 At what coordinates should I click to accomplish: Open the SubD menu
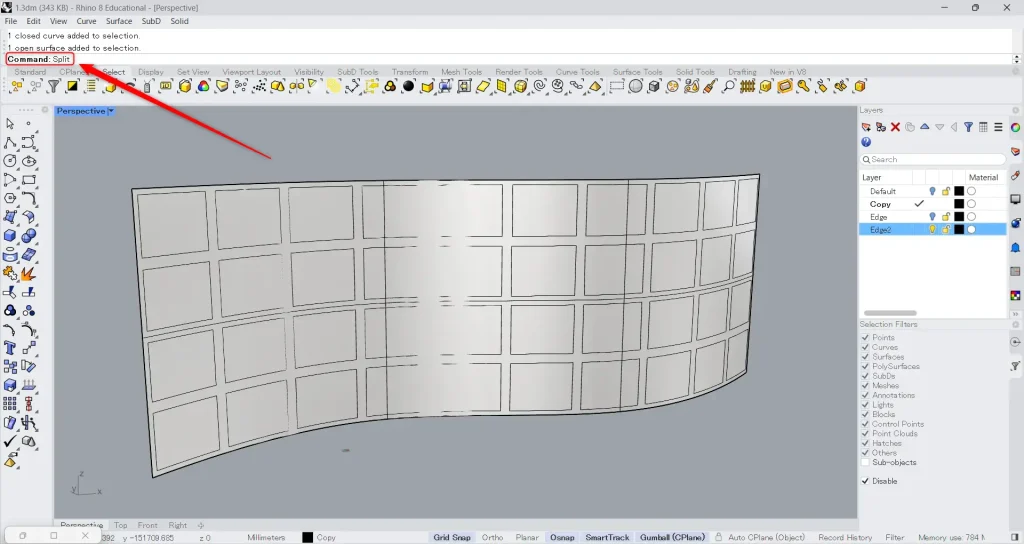click(151, 21)
